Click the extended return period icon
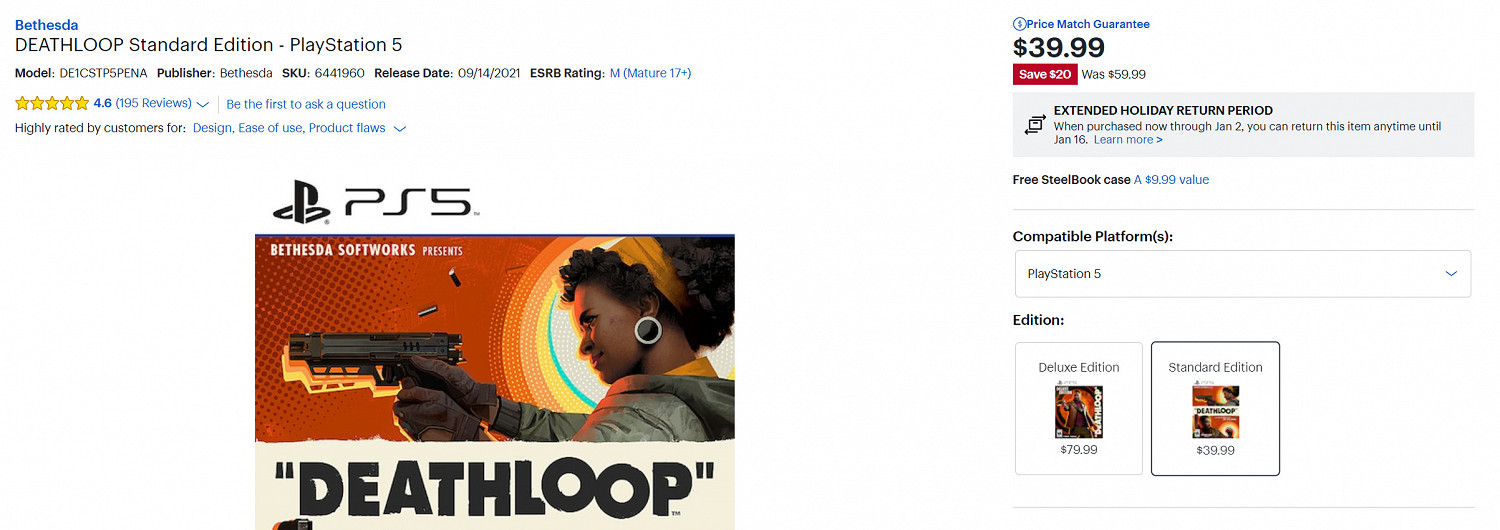This screenshot has height=530, width=1500. pos(1034,125)
